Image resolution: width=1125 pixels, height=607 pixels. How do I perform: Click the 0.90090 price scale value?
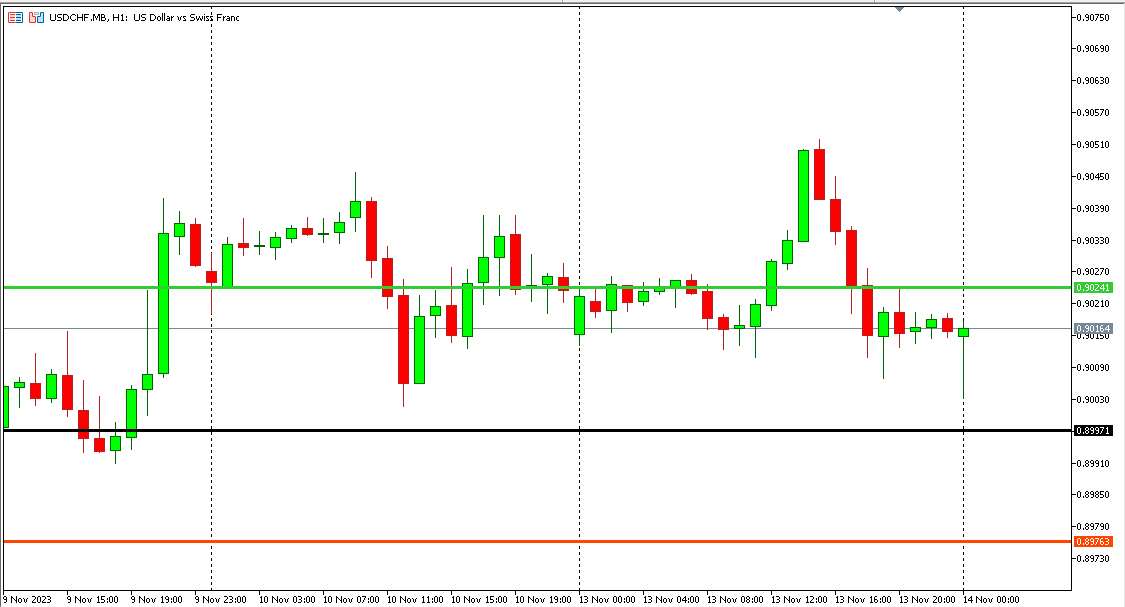pyautogui.click(x=1093, y=367)
